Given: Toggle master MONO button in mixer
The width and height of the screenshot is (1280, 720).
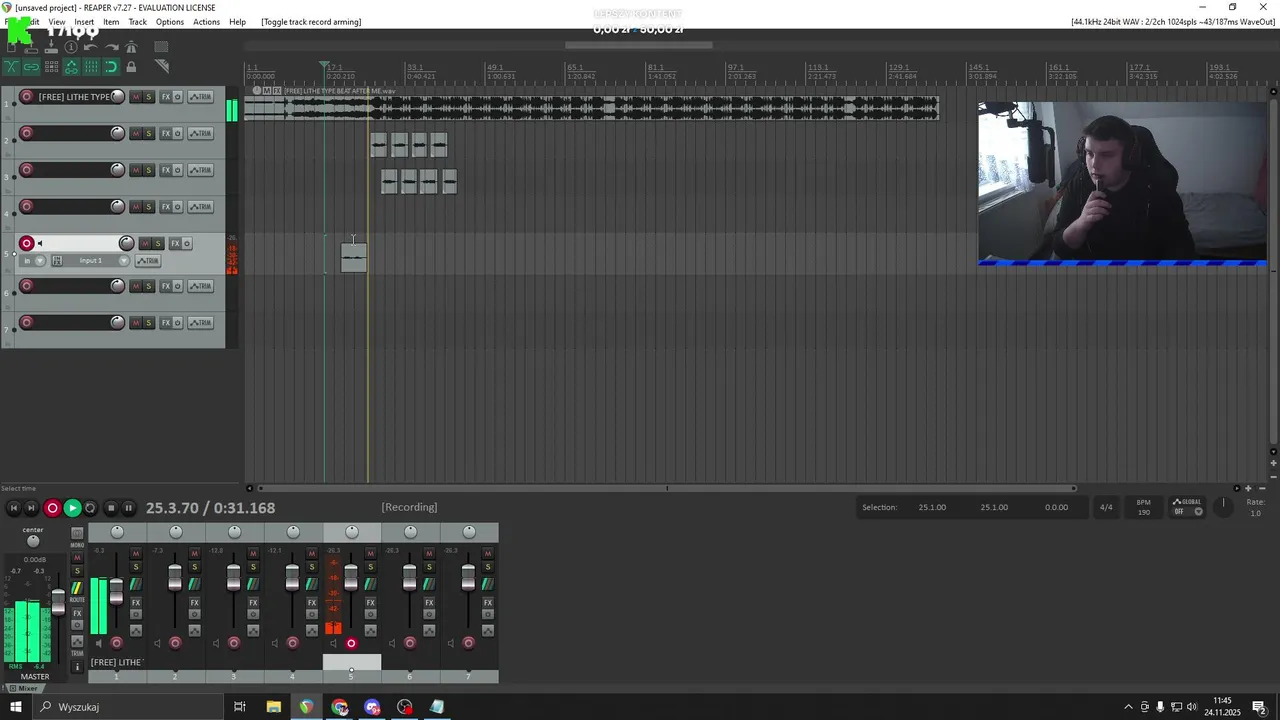Looking at the screenshot, I should [x=77, y=534].
